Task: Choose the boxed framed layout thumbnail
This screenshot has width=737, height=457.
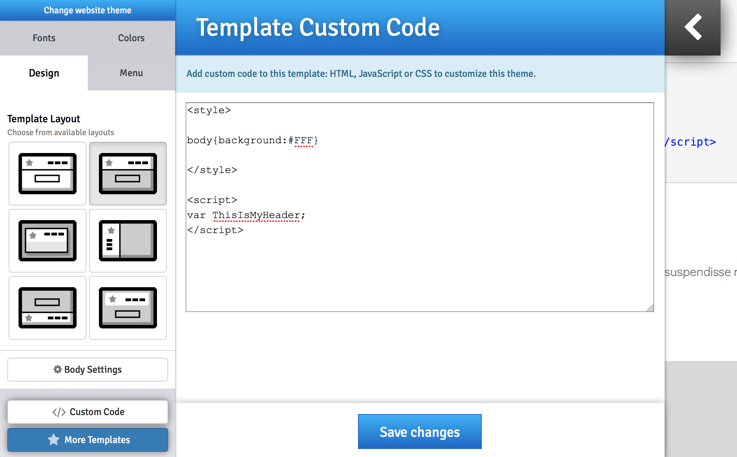Action: pyautogui.click(x=47, y=241)
